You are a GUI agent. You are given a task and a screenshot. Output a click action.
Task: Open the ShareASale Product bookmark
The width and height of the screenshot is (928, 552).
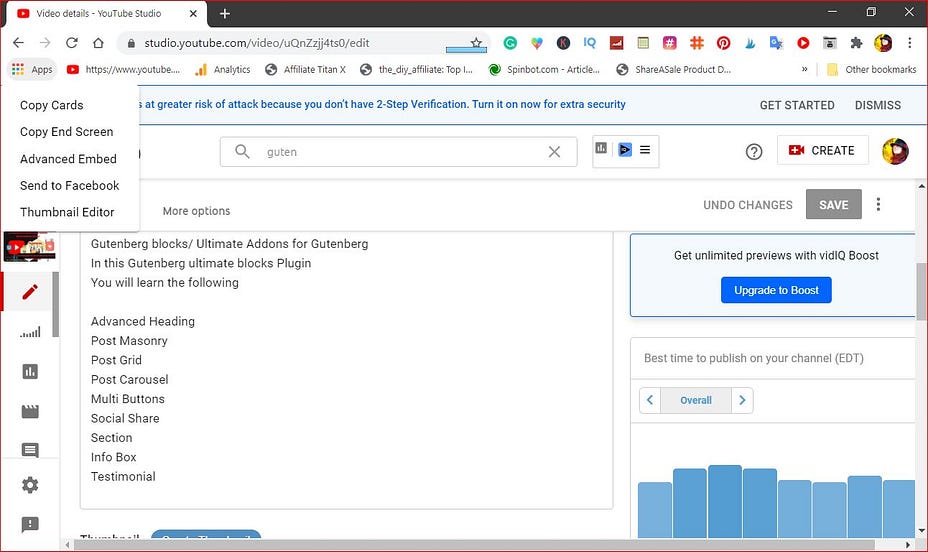click(x=674, y=69)
